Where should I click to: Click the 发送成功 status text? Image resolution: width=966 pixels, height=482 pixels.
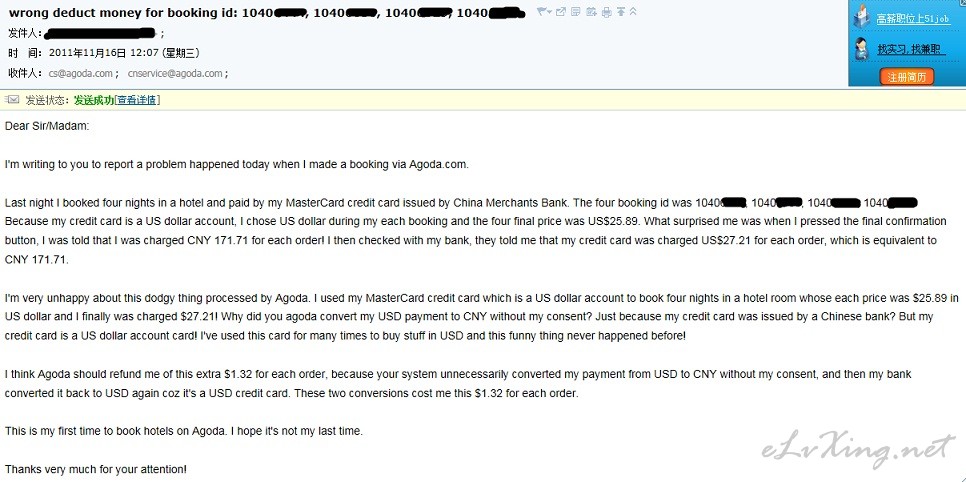94,100
